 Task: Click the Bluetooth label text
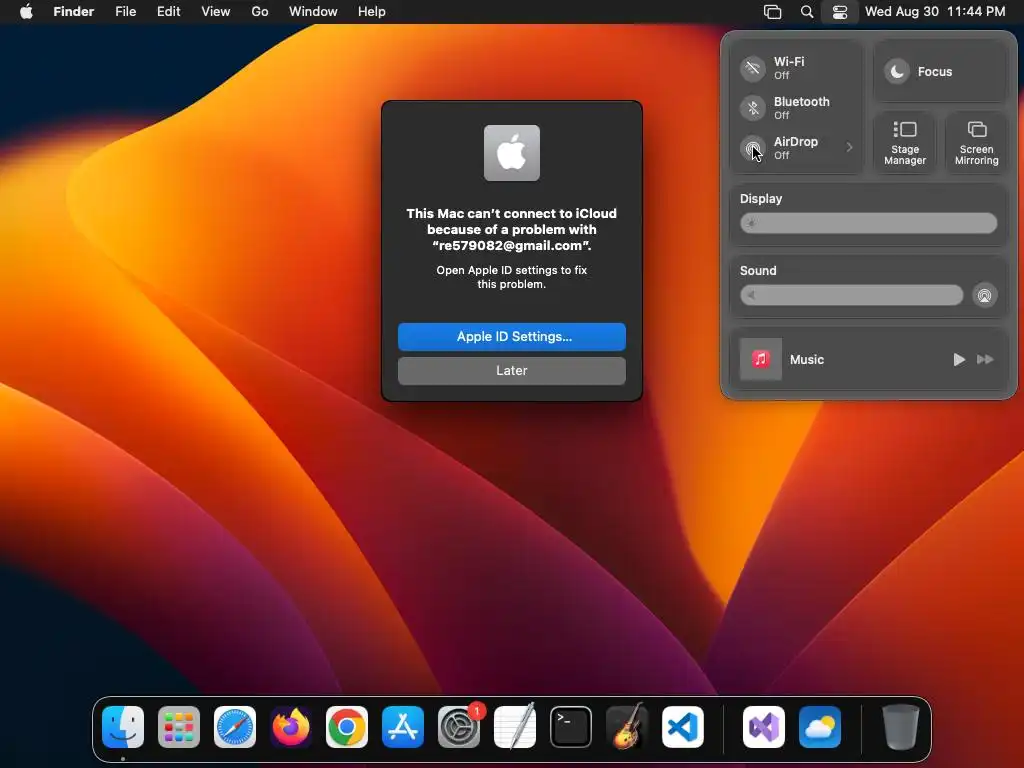point(802,101)
